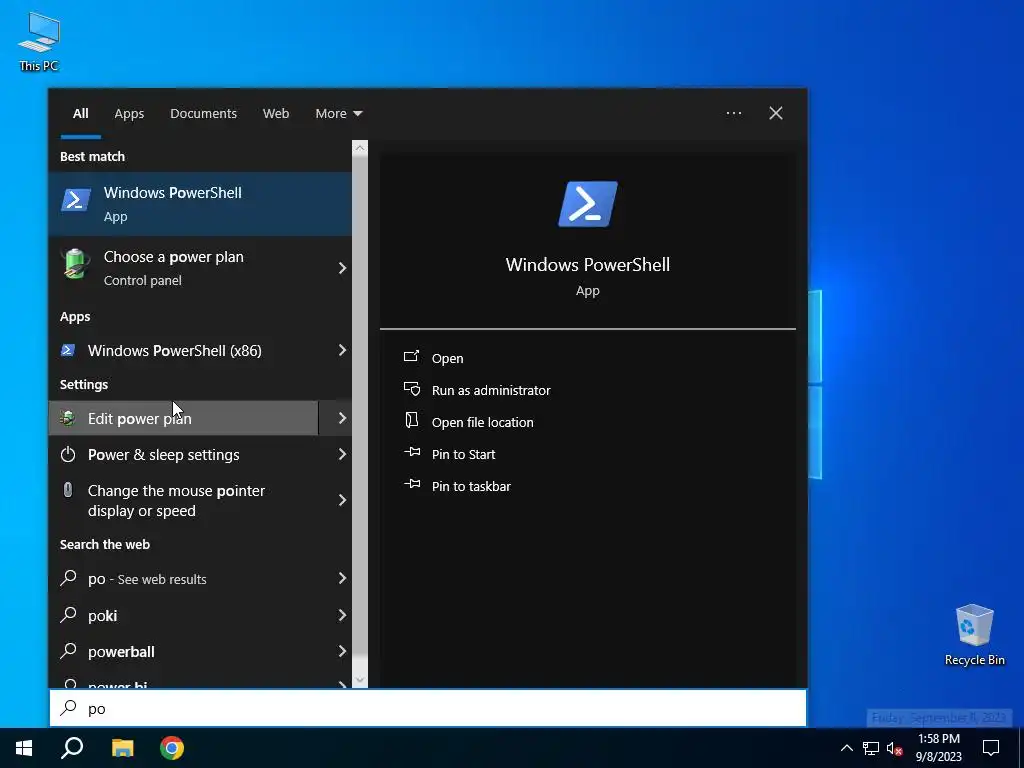Open the Action Center notifications icon
Image resolution: width=1024 pixels, height=768 pixels.
pyautogui.click(x=991, y=748)
